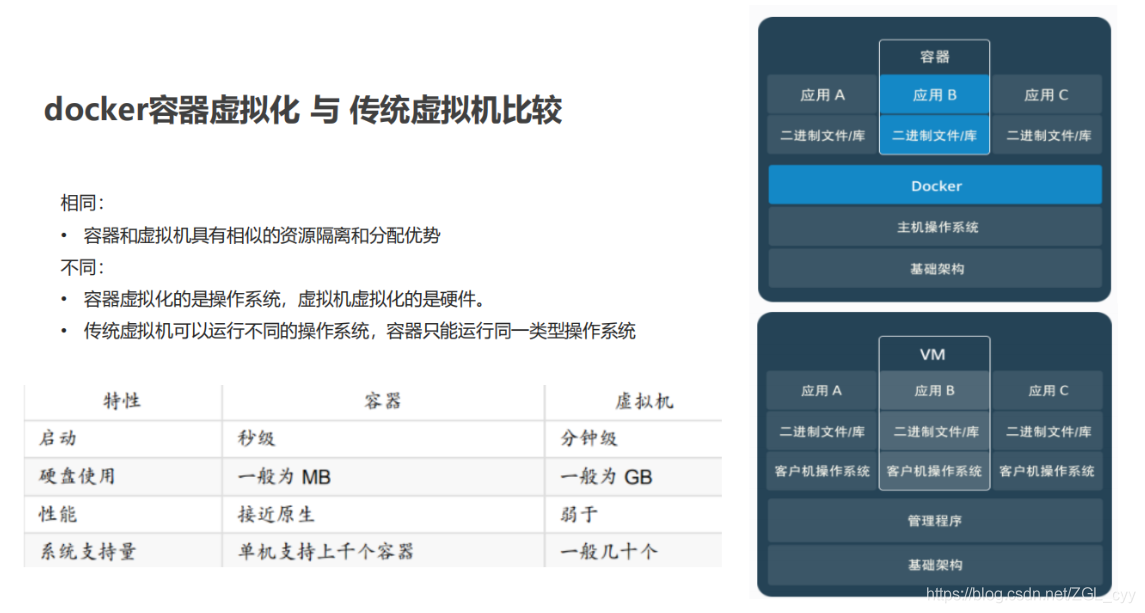Click '客户机操作系统' under 应用 B in VM diagram
The height and width of the screenshot is (613, 1145).
[935, 471]
